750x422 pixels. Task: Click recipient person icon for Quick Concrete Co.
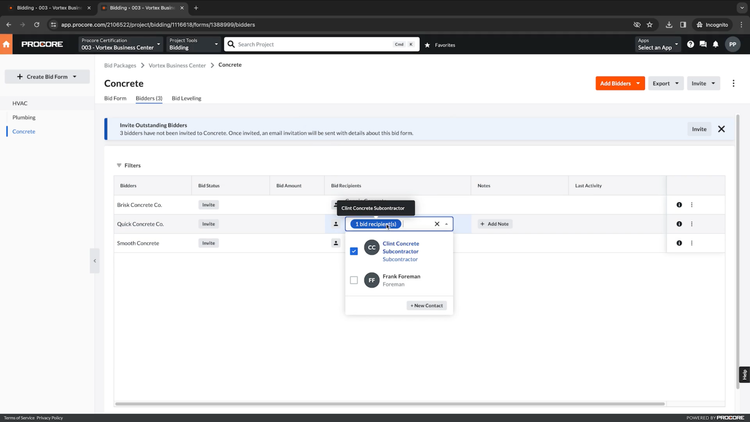pyautogui.click(x=336, y=224)
